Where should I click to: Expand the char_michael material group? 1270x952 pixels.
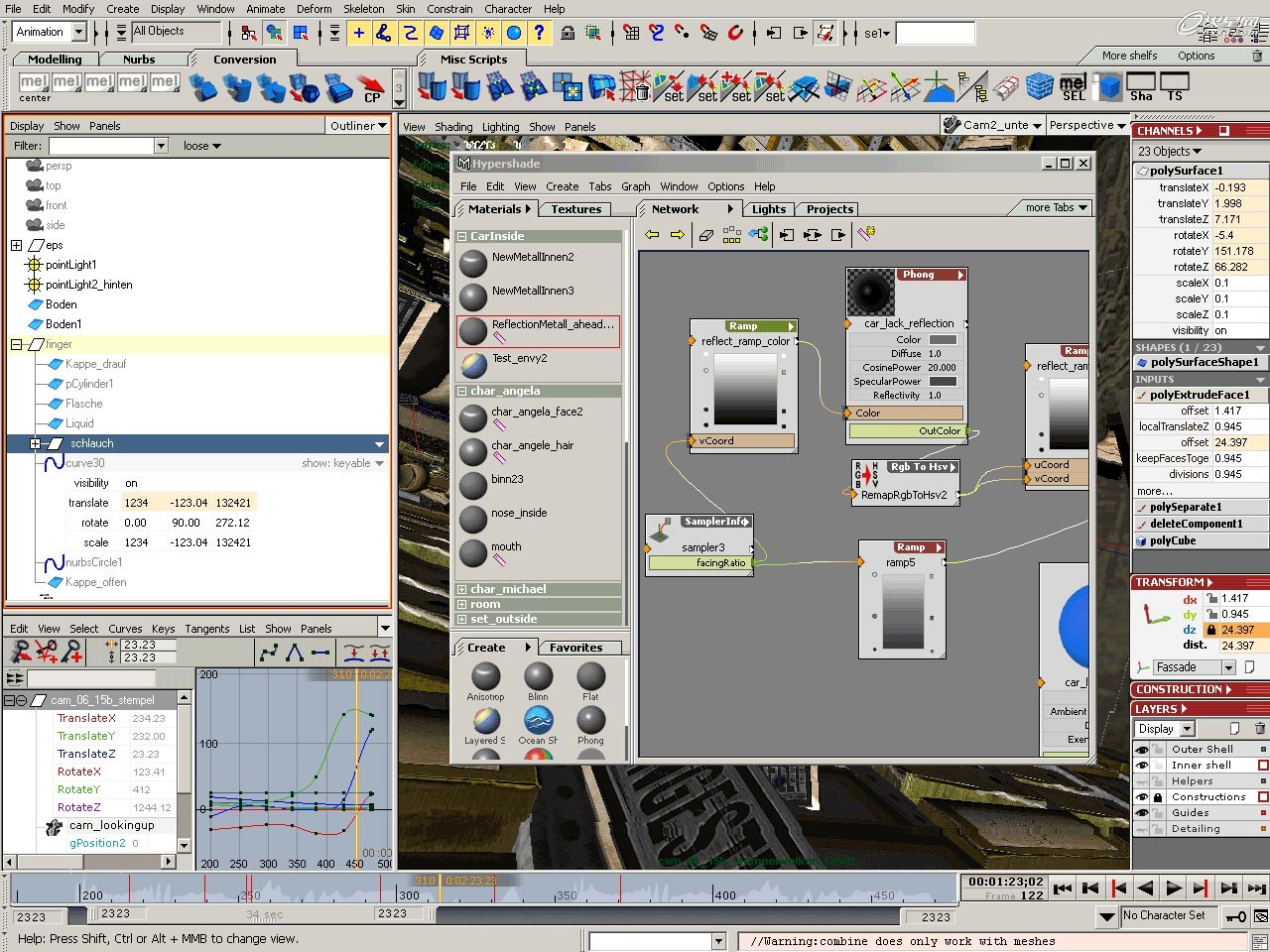[x=461, y=589]
